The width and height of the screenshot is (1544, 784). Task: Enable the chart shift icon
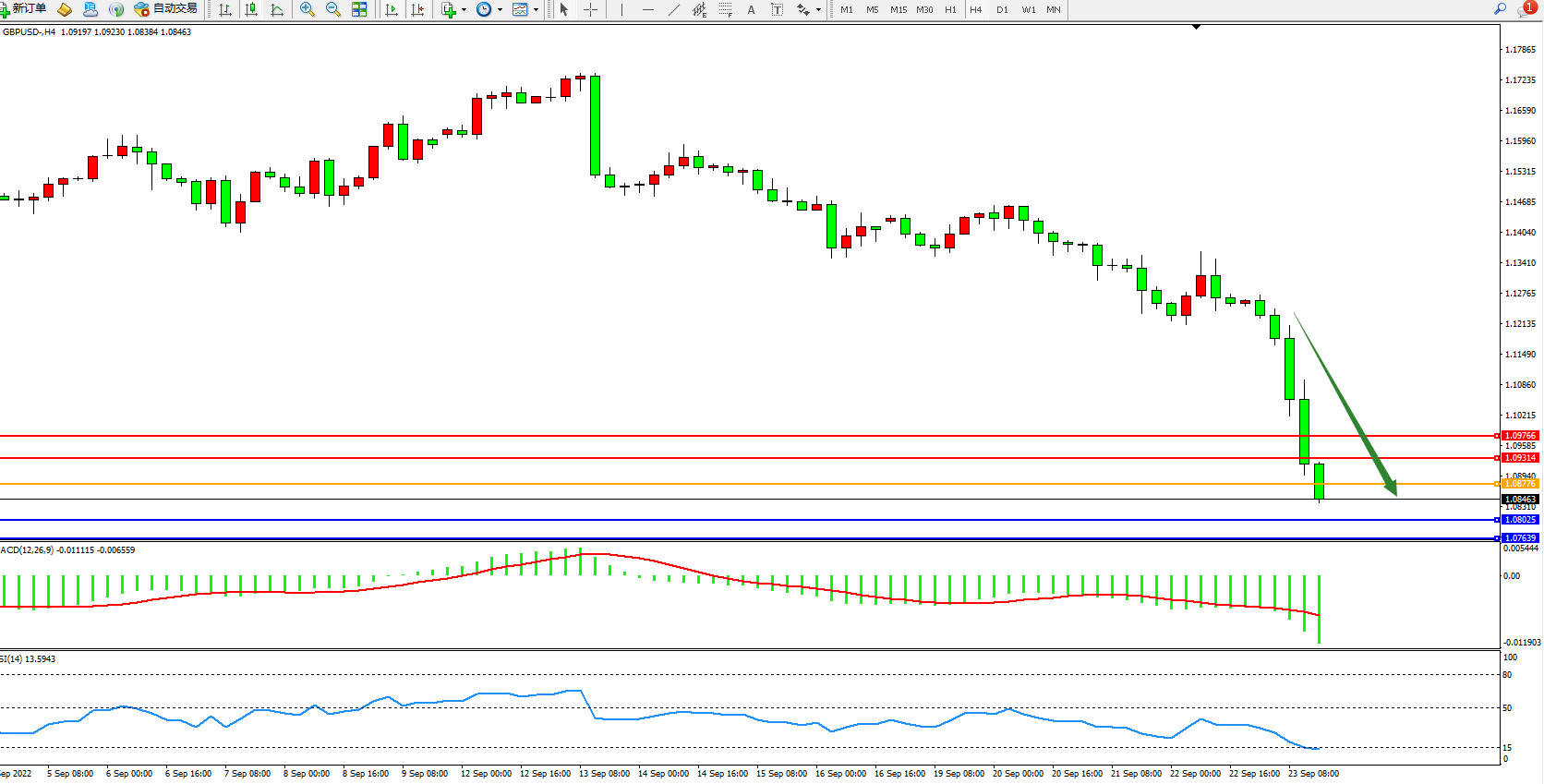pos(417,9)
